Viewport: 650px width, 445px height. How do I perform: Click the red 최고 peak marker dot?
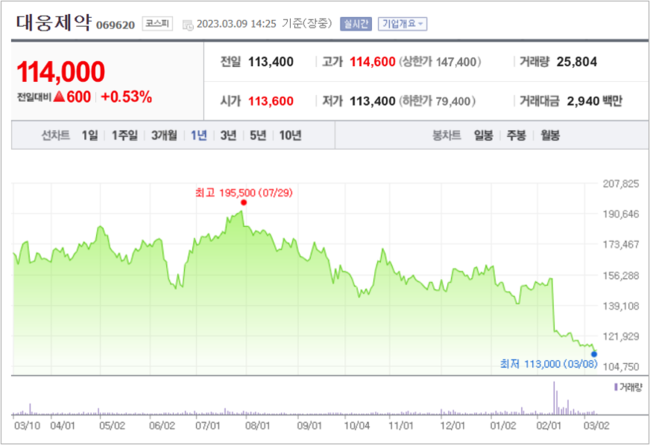[x=243, y=202]
